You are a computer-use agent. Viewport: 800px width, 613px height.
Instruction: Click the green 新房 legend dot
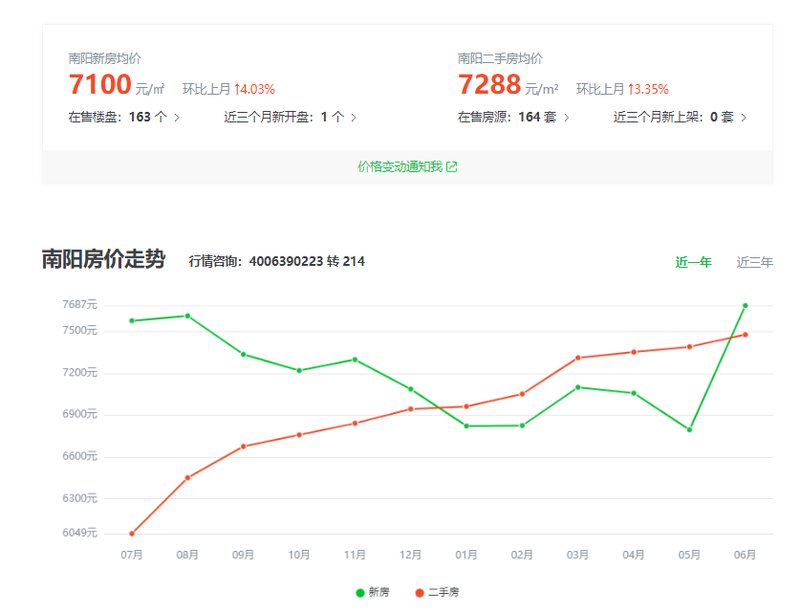(x=360, y=593)
